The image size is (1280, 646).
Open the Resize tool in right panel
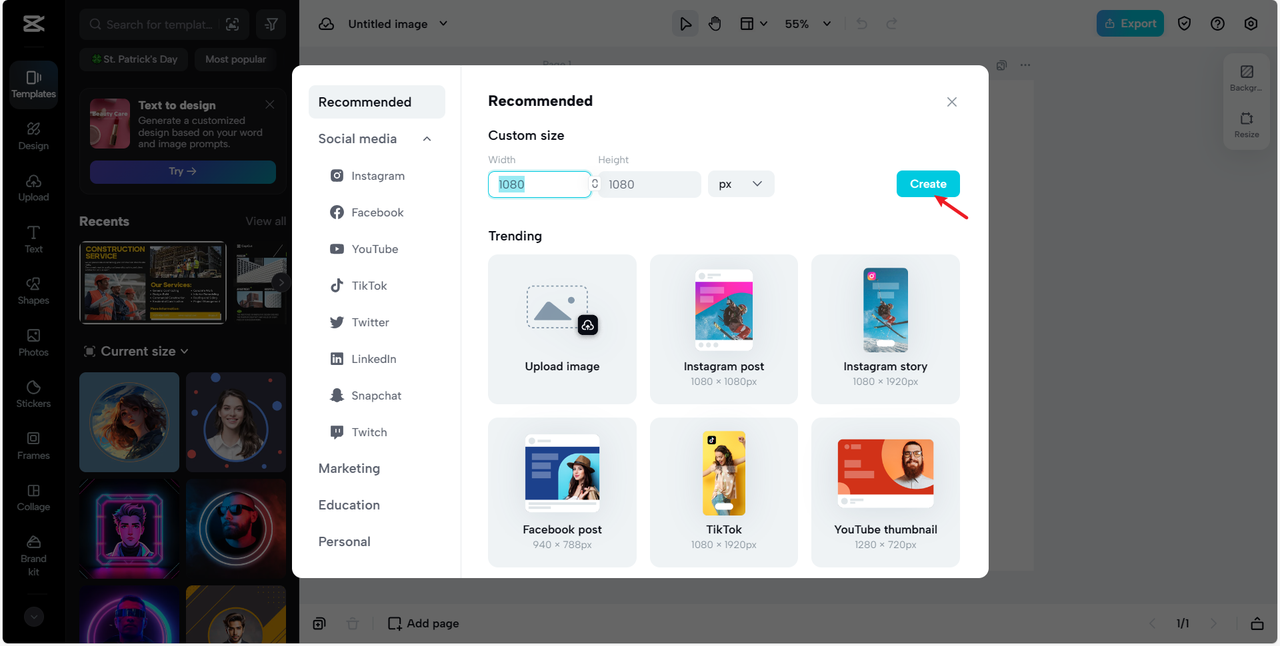click(x=1246, y=125)
